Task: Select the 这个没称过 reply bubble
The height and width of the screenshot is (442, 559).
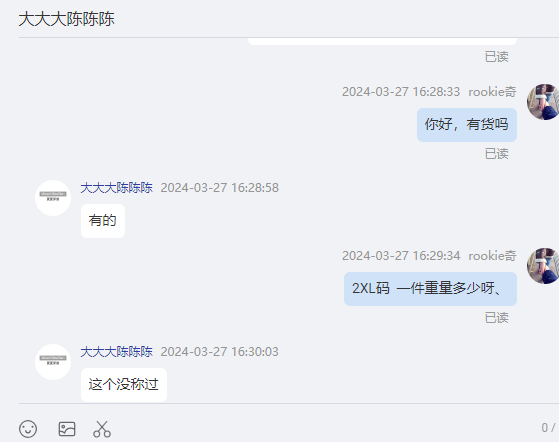Action: (x=124, y=385)
